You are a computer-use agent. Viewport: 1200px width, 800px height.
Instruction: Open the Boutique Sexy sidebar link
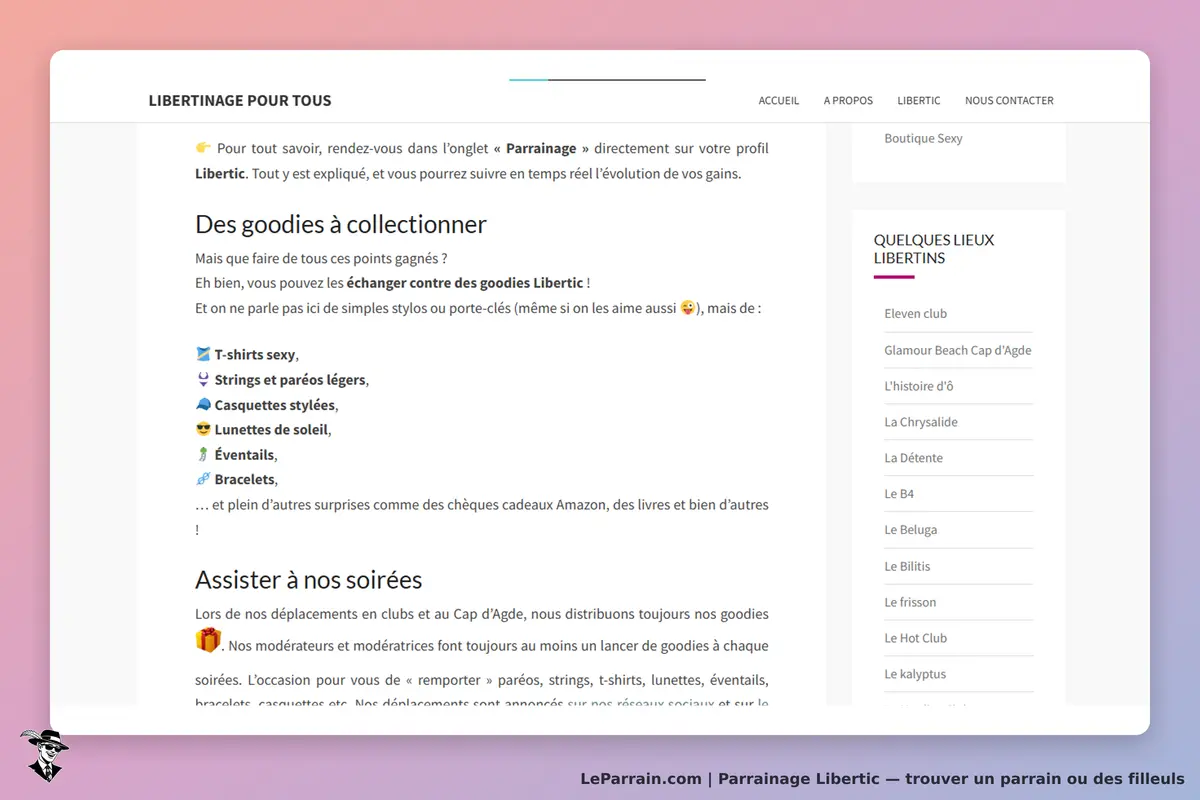(923, 139)
